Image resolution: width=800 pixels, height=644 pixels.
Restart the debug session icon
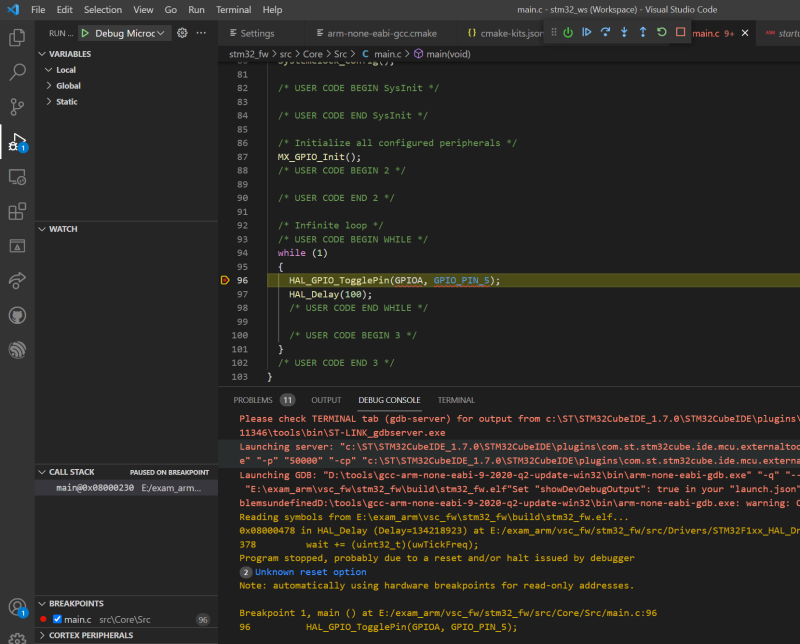(661, 32)
